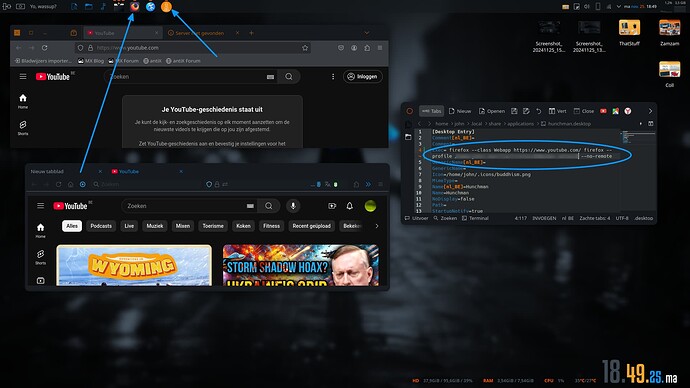Viewport: 690px width, 388px height.
Task: Click 'applications' in the editor breadcrumb path
Action: coord(520,124)
